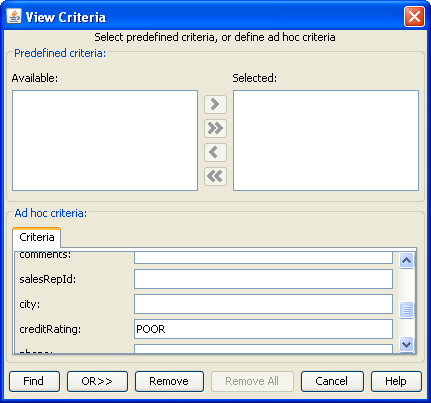Click the Remove button
This screenshot has width=431, height=403.
point(169,381)
